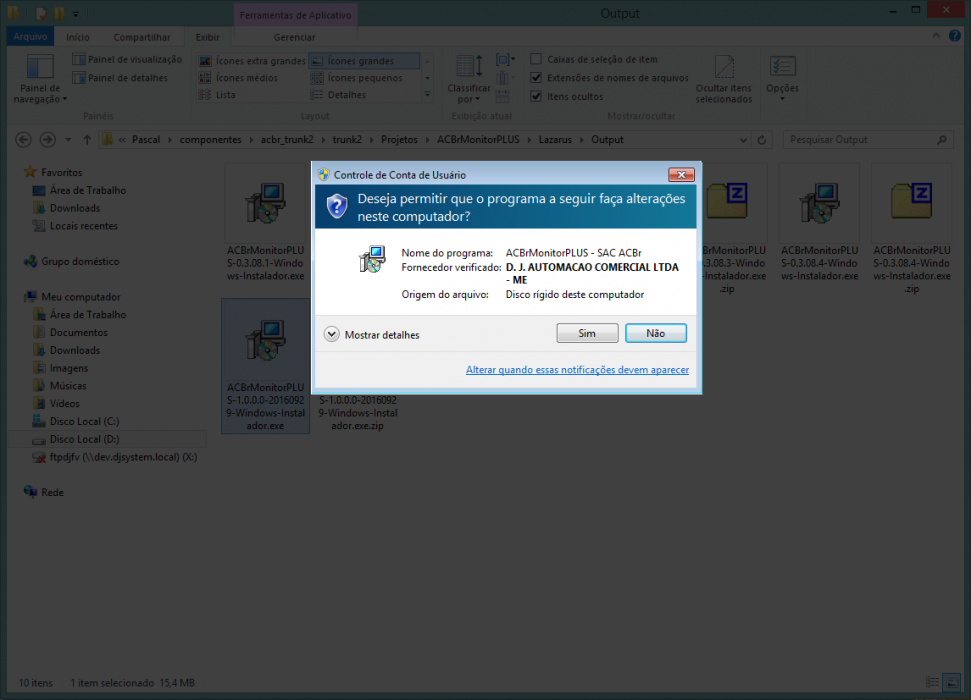Open Locais recentes in the sidebar
Viewport: 971px width, 700px height.
(x=84, y=226)
